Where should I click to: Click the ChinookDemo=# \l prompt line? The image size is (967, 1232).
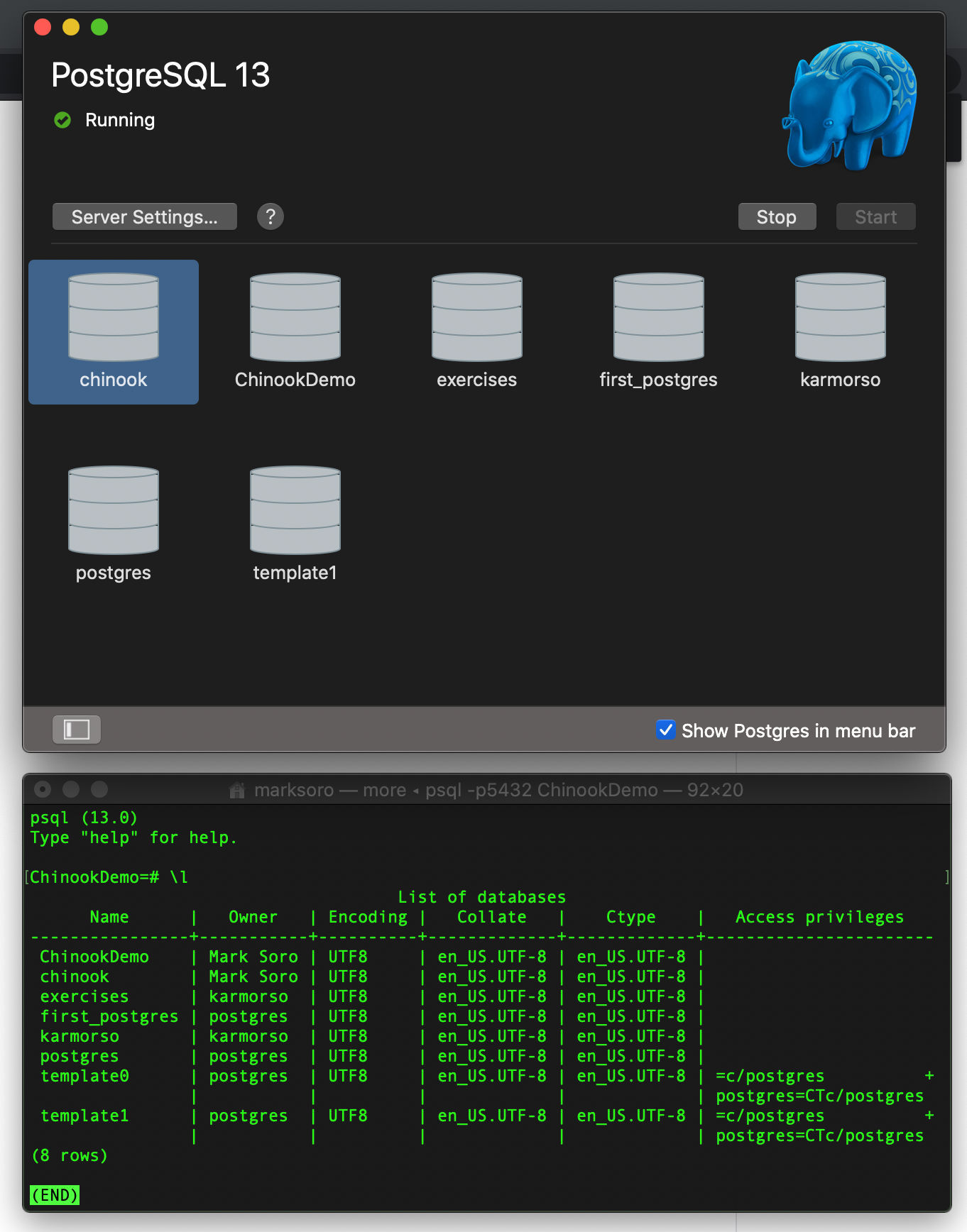[x=109, y=877]
